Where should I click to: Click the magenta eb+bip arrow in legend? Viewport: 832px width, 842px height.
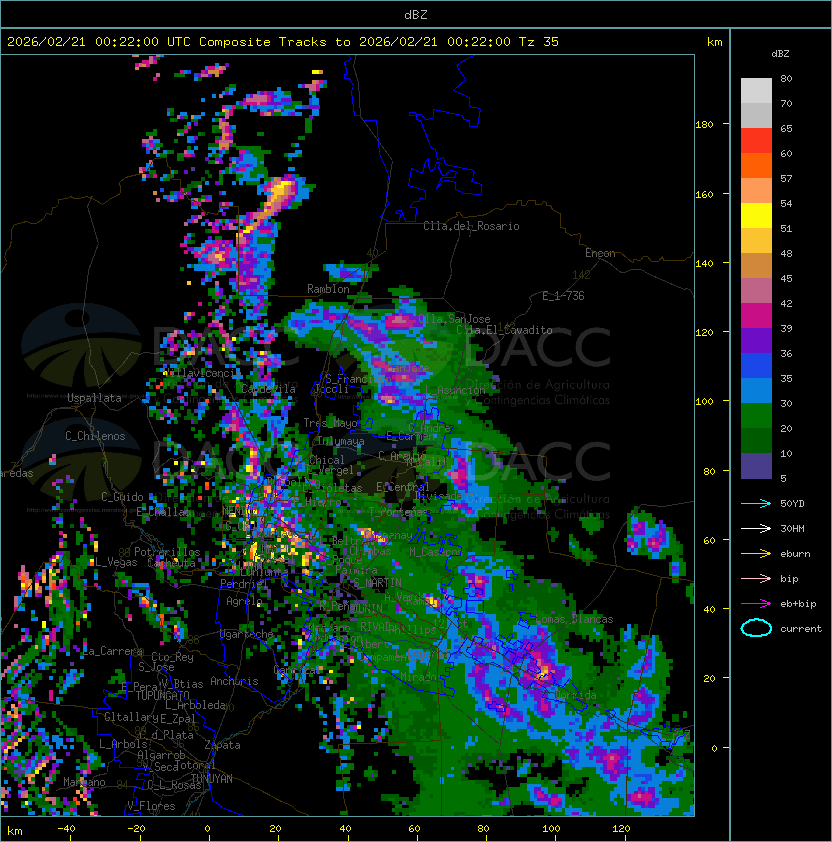coord(756,604)
